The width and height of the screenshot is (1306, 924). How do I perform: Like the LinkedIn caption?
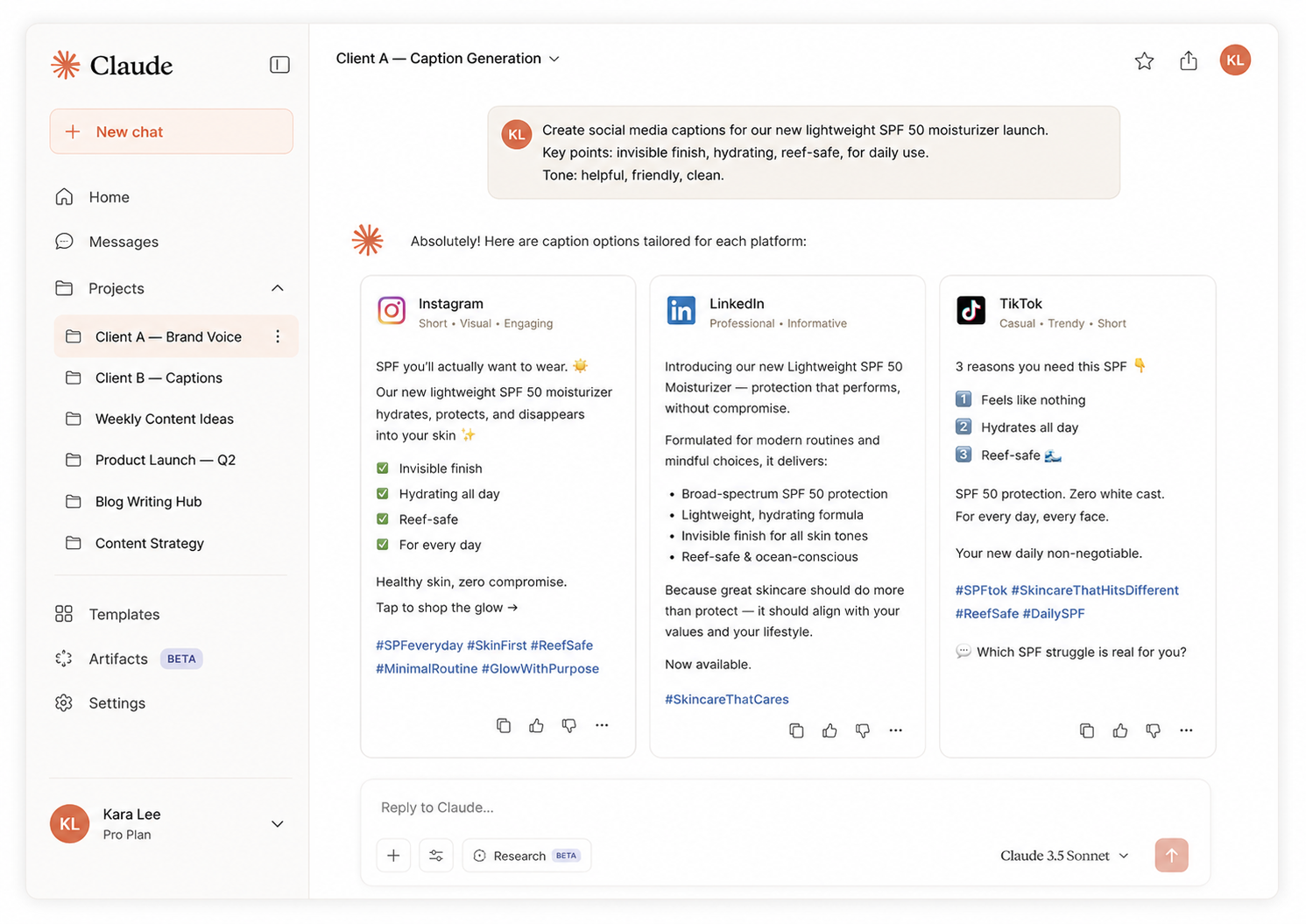829,730
